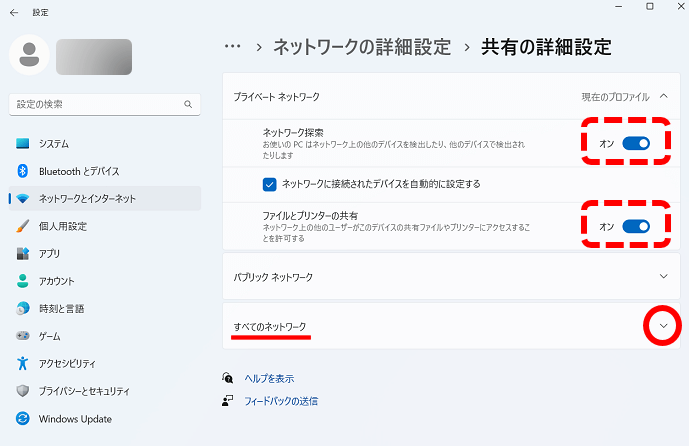Open 時刻と言語 settings
692x446 pixels.
61,309
